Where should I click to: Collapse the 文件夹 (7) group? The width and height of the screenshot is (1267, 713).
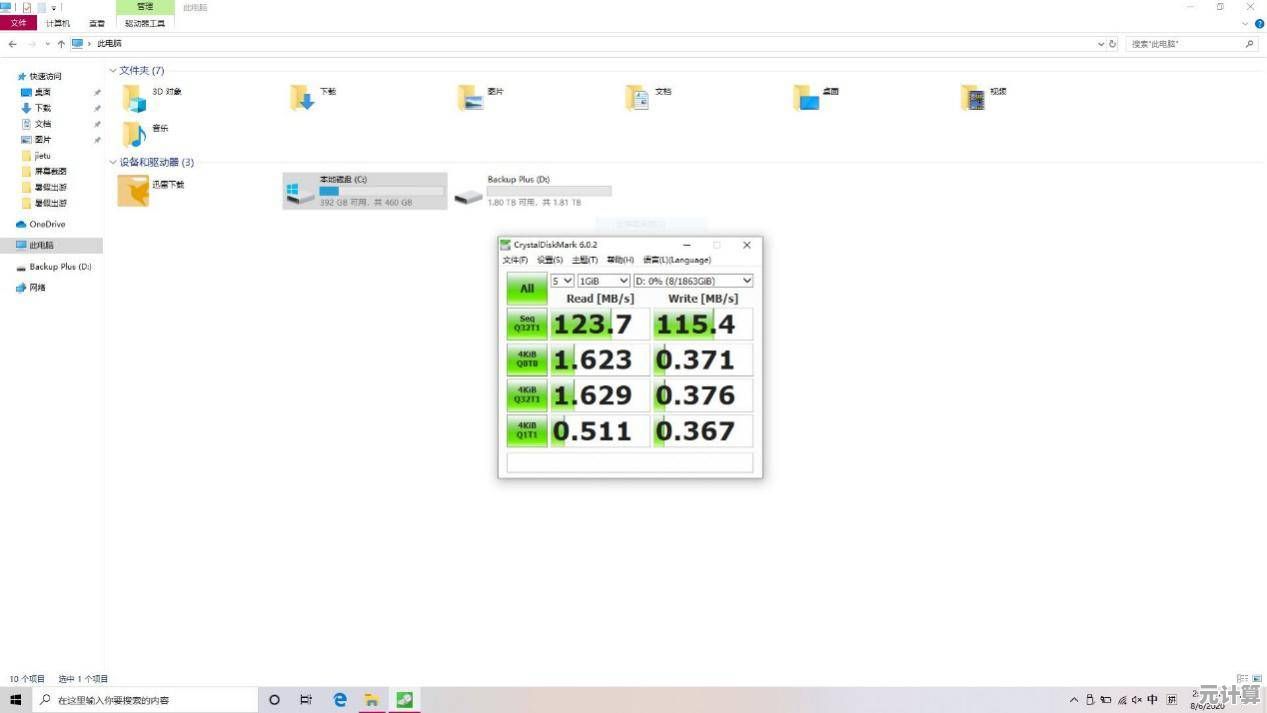pyautogui.click(x=113, y=71)
